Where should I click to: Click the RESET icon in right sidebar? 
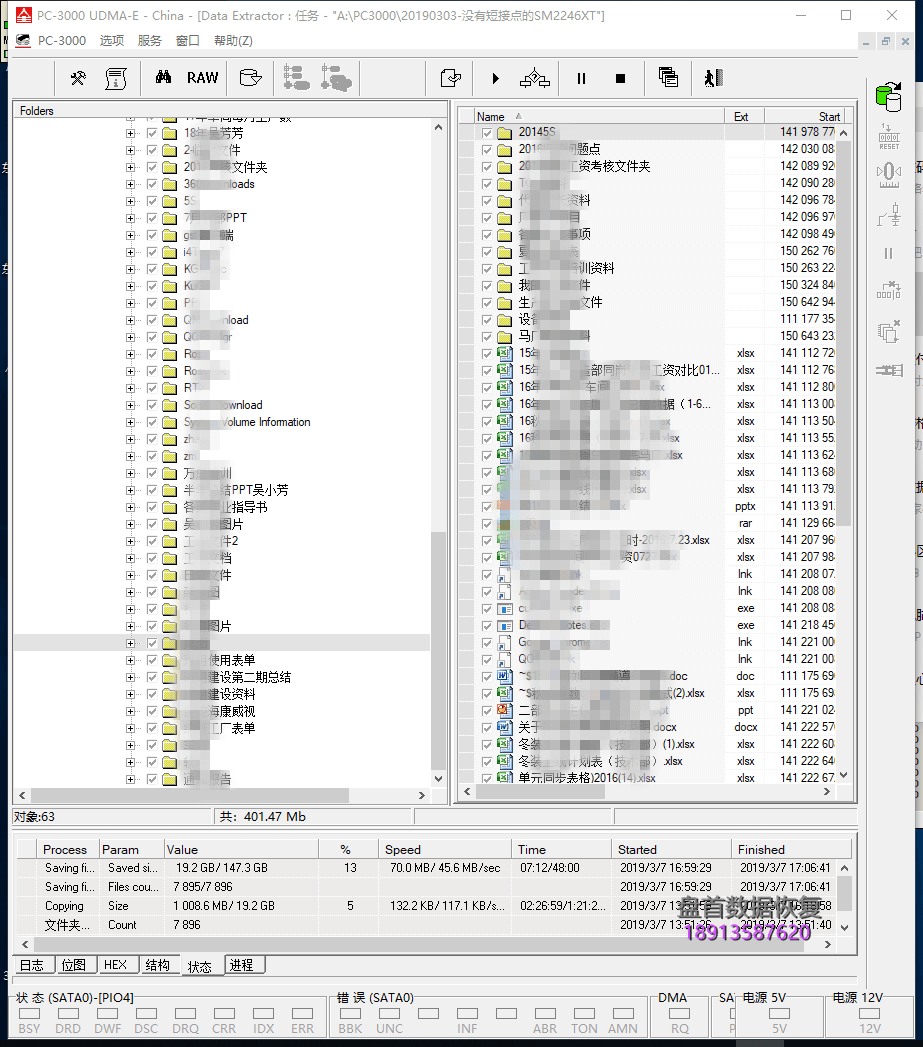click(889, 136)
